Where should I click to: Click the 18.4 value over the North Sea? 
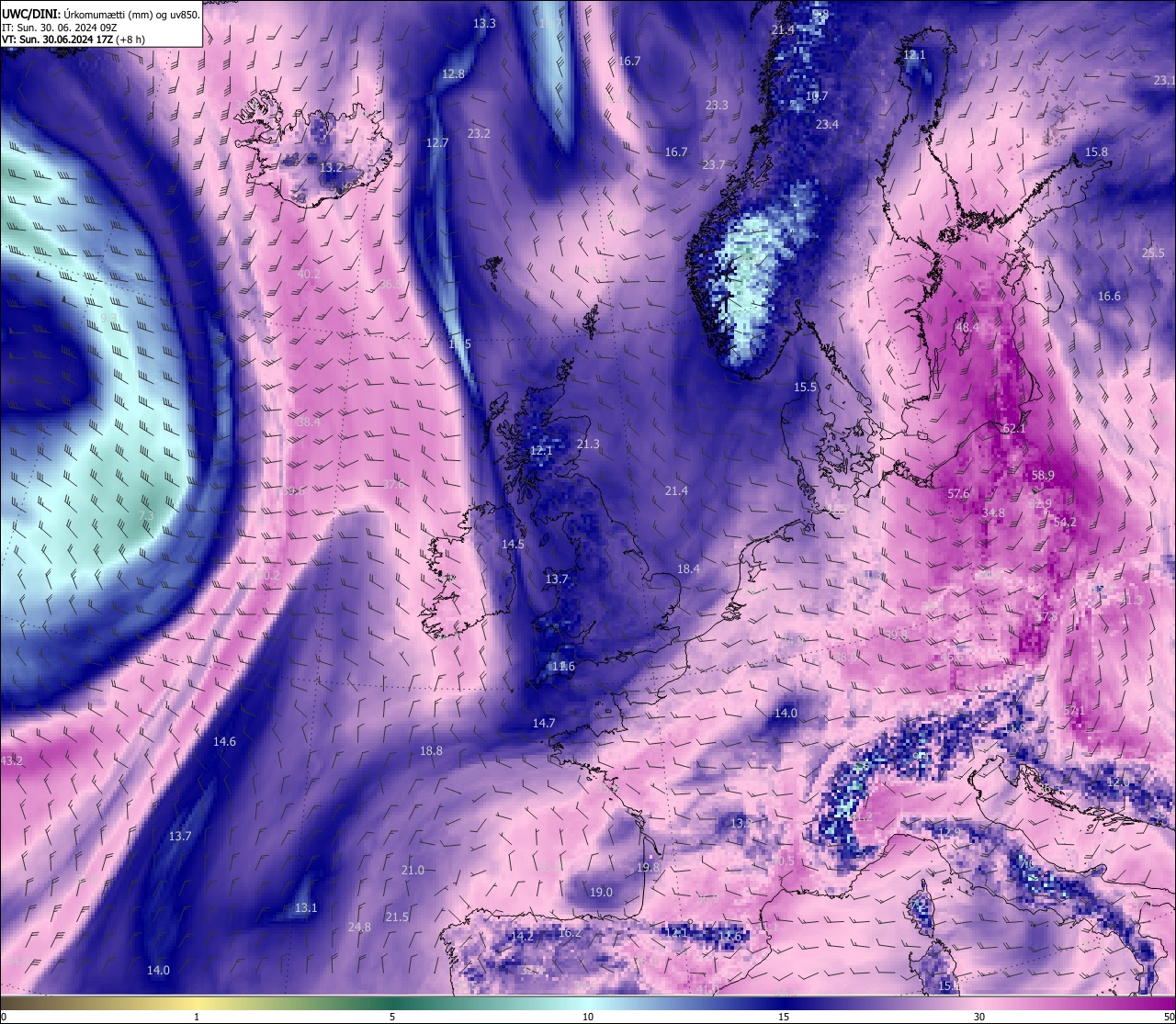click(688, 569)
